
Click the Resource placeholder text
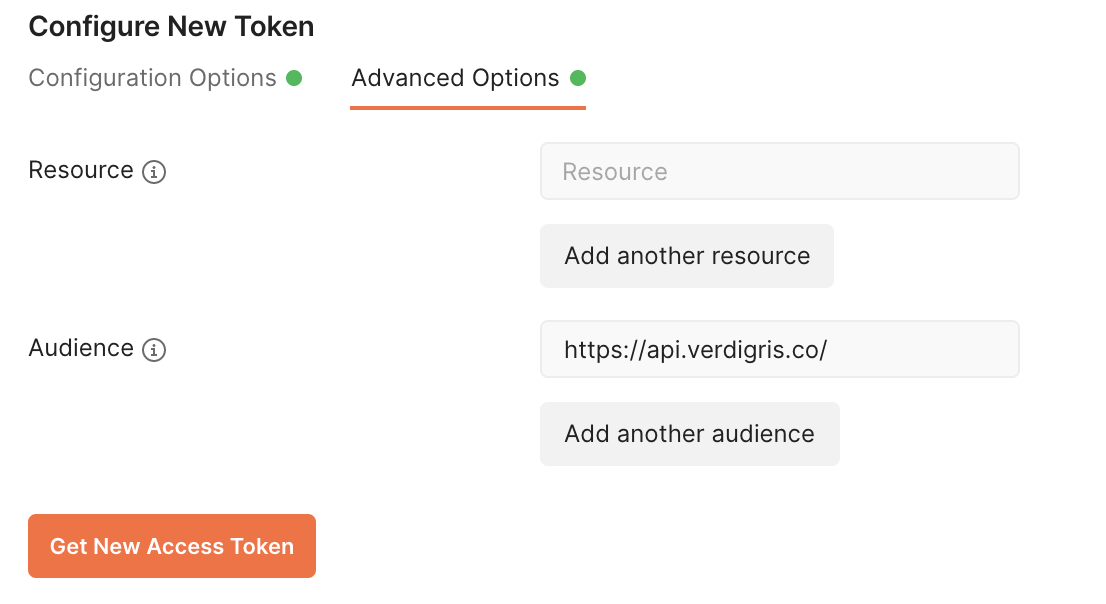tap(614, 171)
